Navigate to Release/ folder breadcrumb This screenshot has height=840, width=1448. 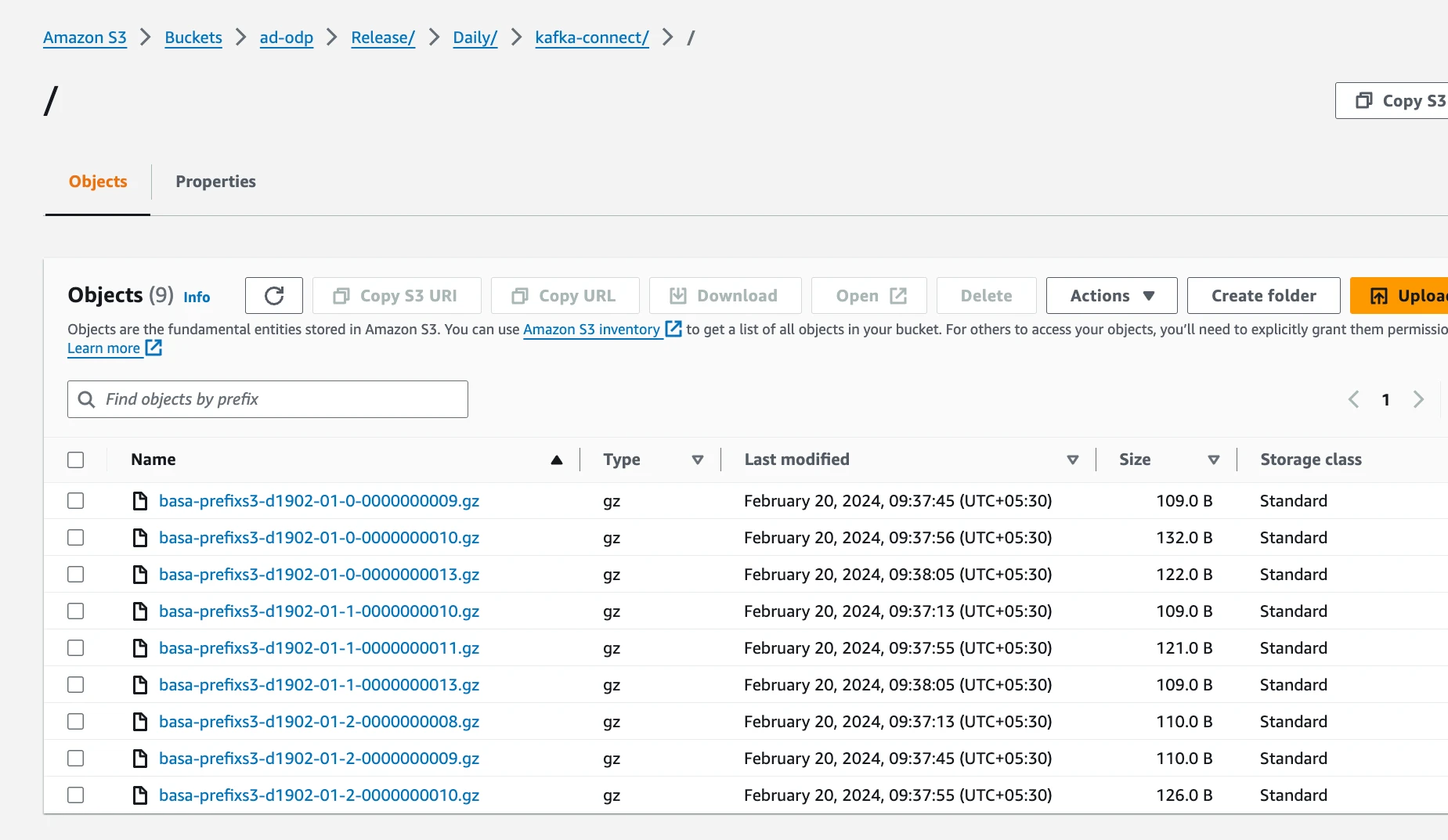(x=383, y=38)
